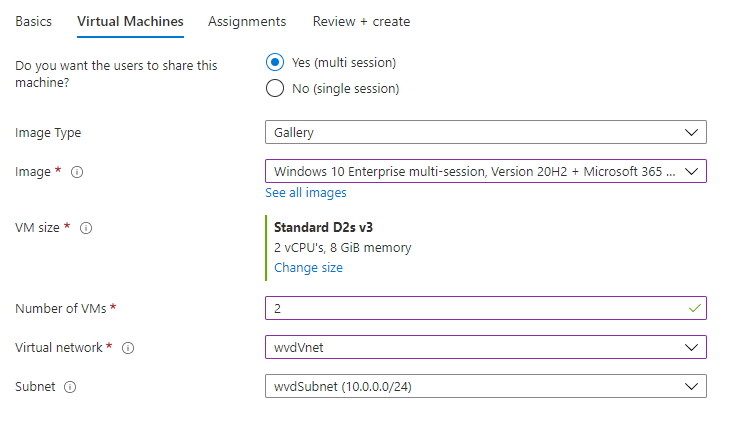Click the info icon next to Subnet

click(70, 387)
